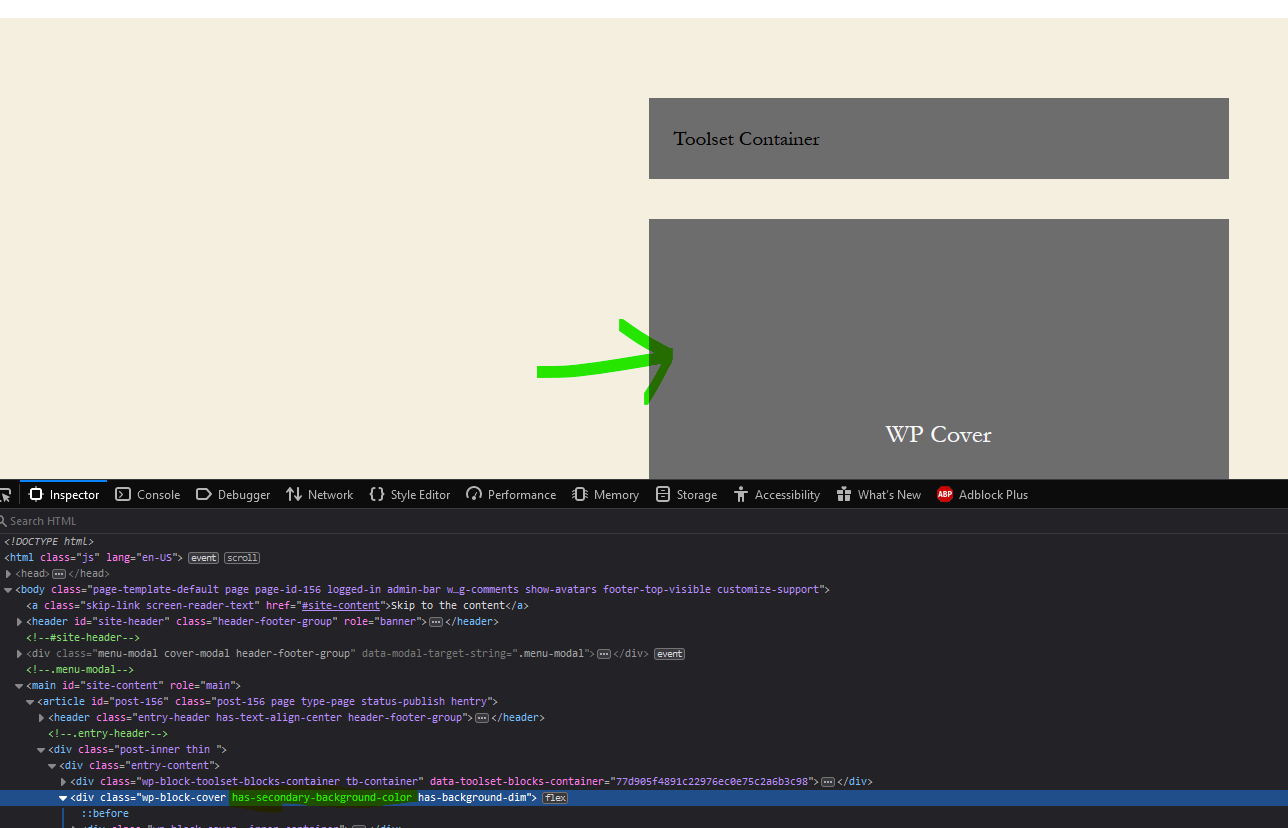Collapse the selected wp-block-cover div
1288x828 pixels.
coord(64,798)
